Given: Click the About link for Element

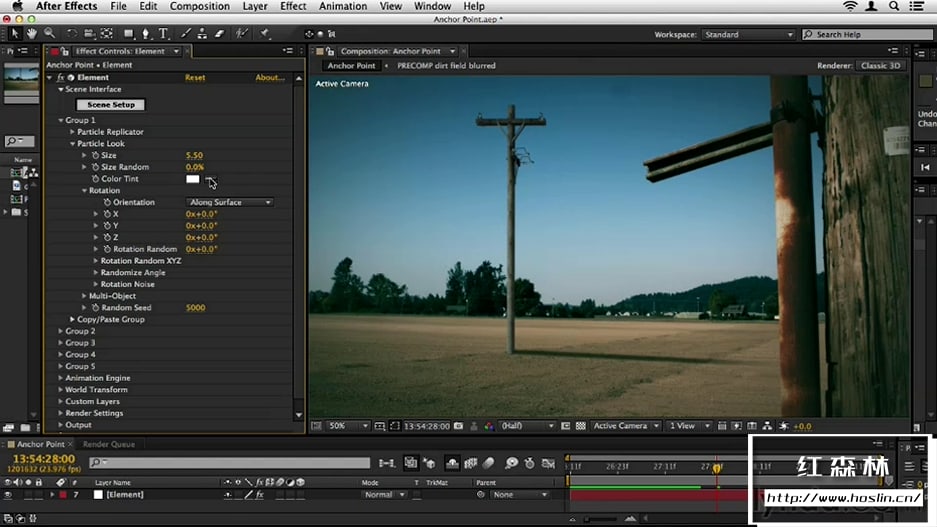Looking at the screenshot, I should (x=270, y=78).
